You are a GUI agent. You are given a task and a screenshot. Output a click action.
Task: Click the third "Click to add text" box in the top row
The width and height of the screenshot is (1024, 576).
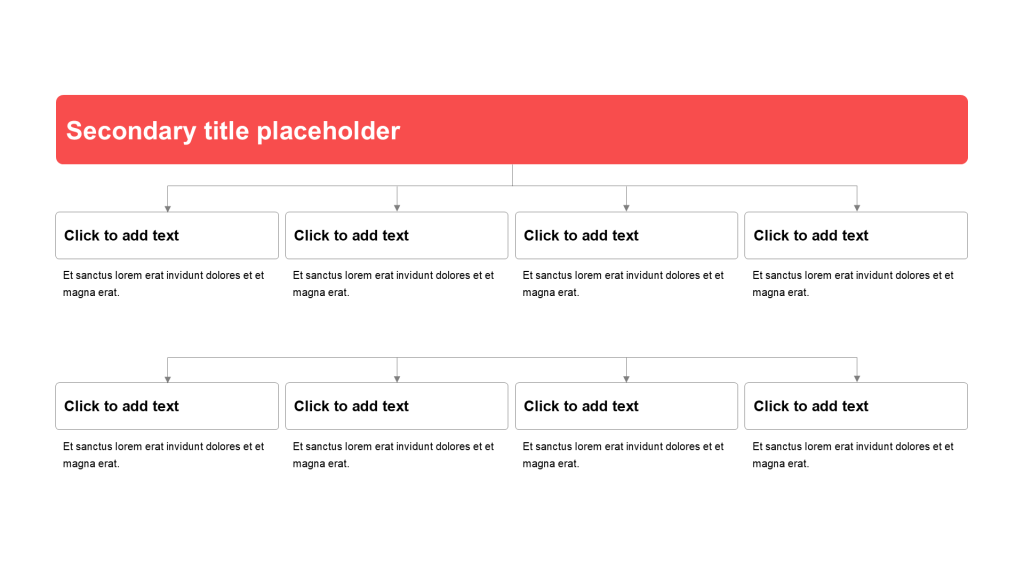626,236
